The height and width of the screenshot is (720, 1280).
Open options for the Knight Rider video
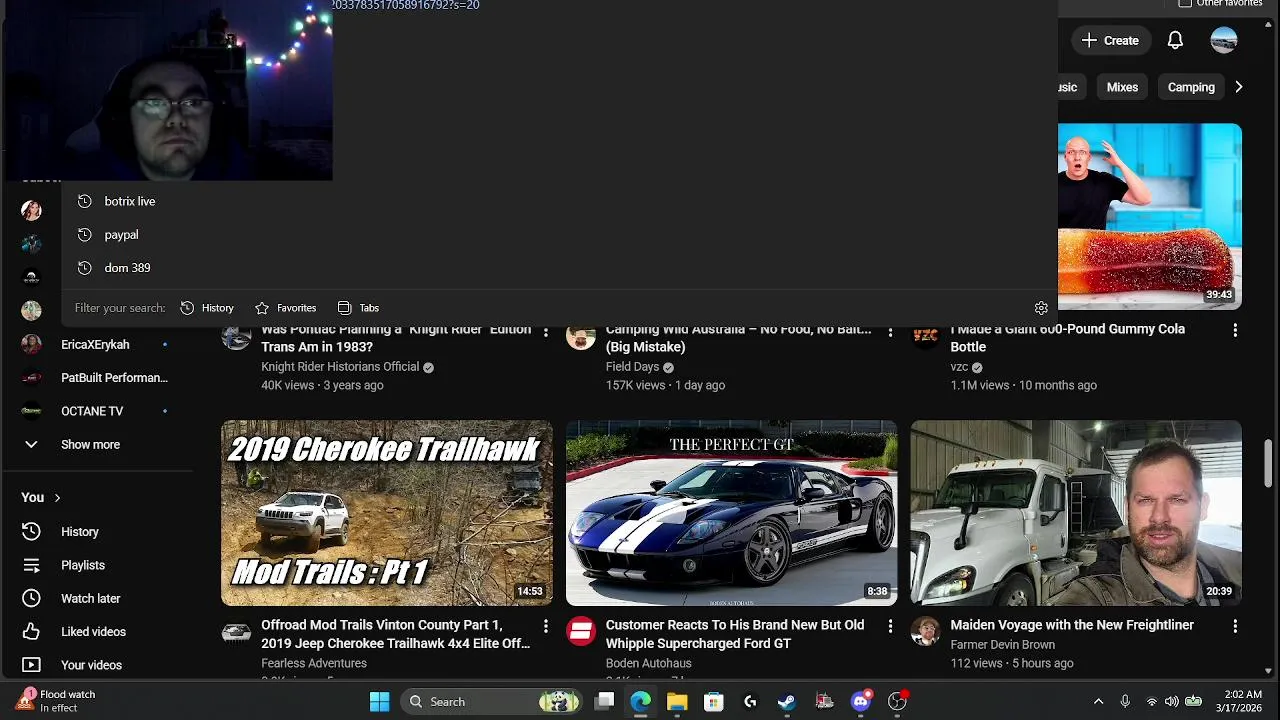pos(545,330)
